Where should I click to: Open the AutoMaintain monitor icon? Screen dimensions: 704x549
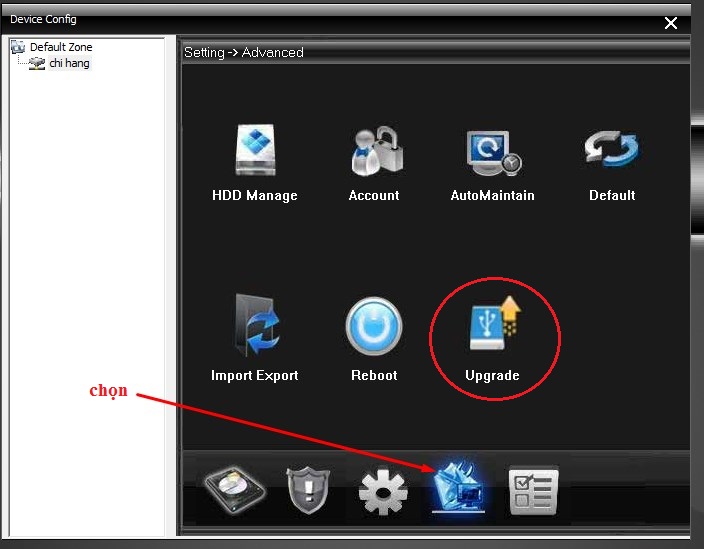point(492,152)
